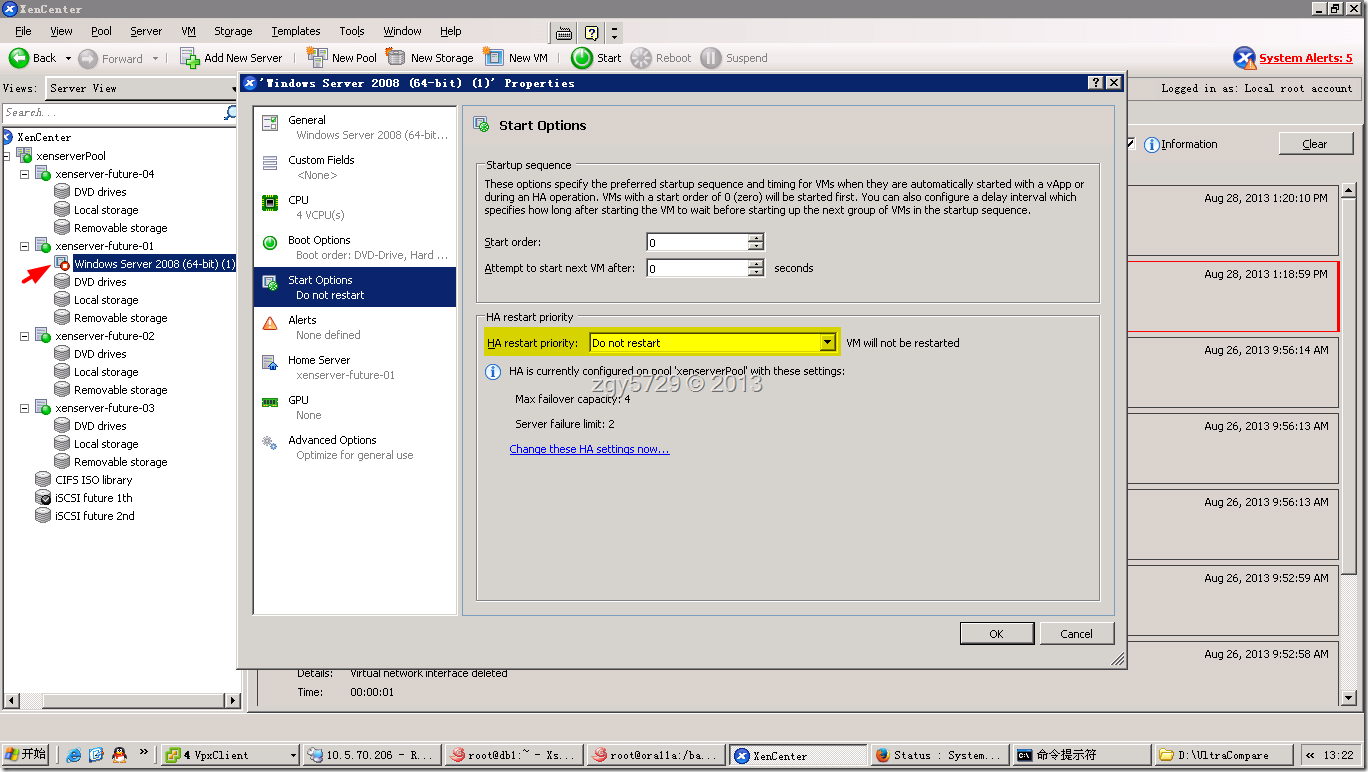Click the New Pool toolbar icon

pyautogui.click(x=317, y=58)
